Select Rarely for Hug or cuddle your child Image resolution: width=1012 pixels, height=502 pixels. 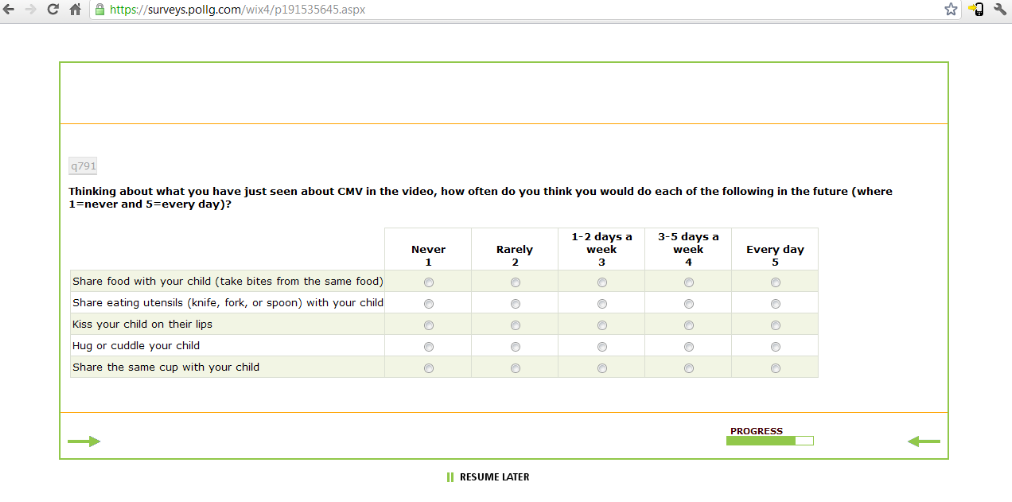pos(515,346)
